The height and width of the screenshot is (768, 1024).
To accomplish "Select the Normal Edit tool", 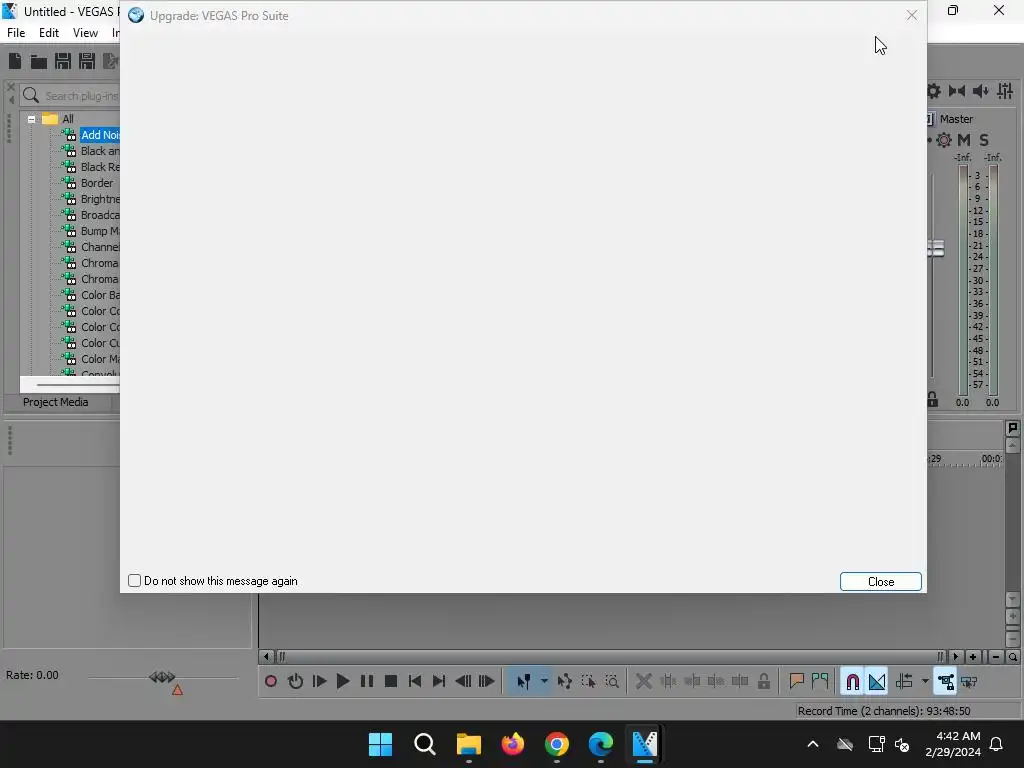I will 524,682.
